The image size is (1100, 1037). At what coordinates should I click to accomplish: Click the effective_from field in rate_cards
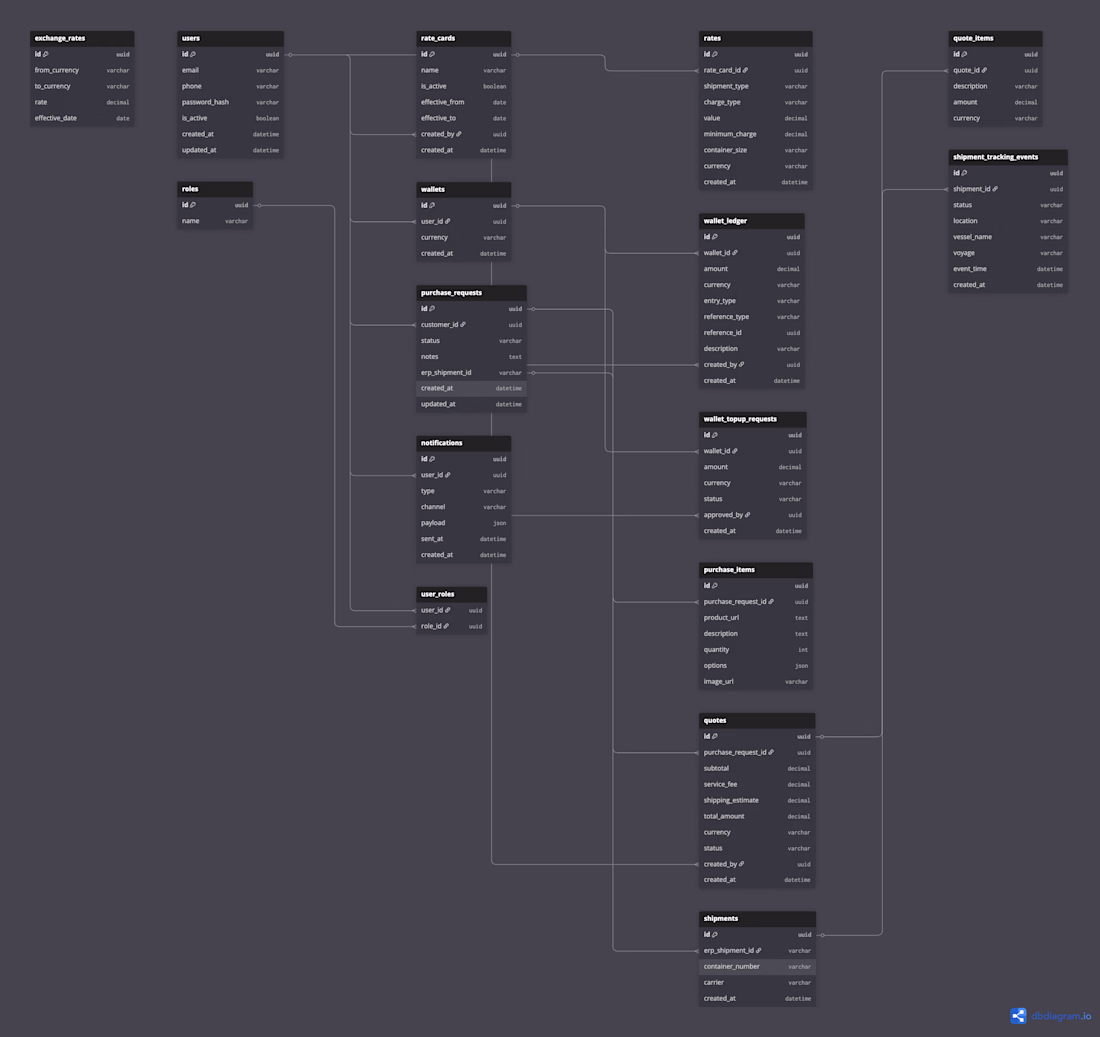click(x=463, y=102)
